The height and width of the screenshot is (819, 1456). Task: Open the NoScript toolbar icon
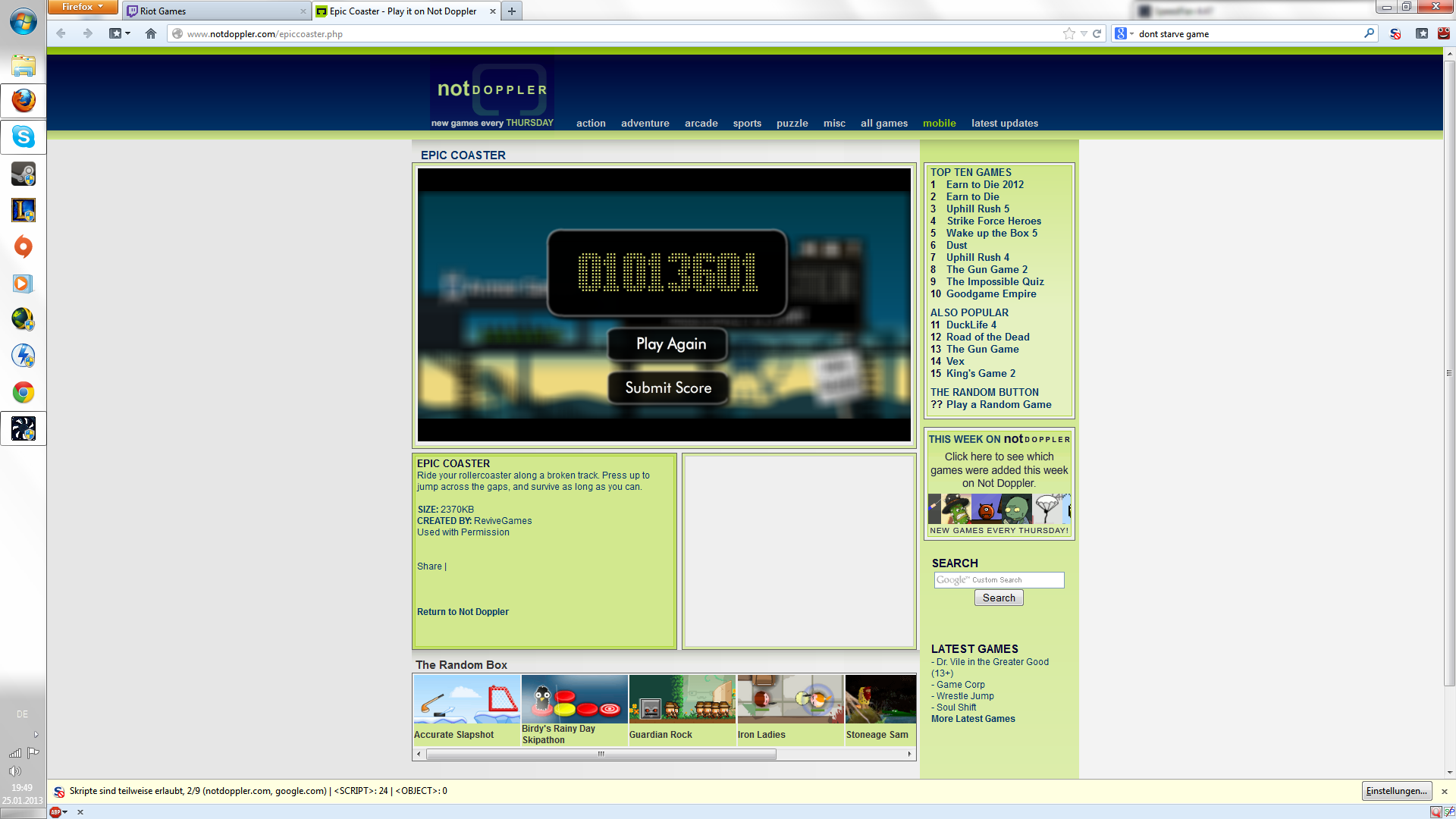(1395, 33)
